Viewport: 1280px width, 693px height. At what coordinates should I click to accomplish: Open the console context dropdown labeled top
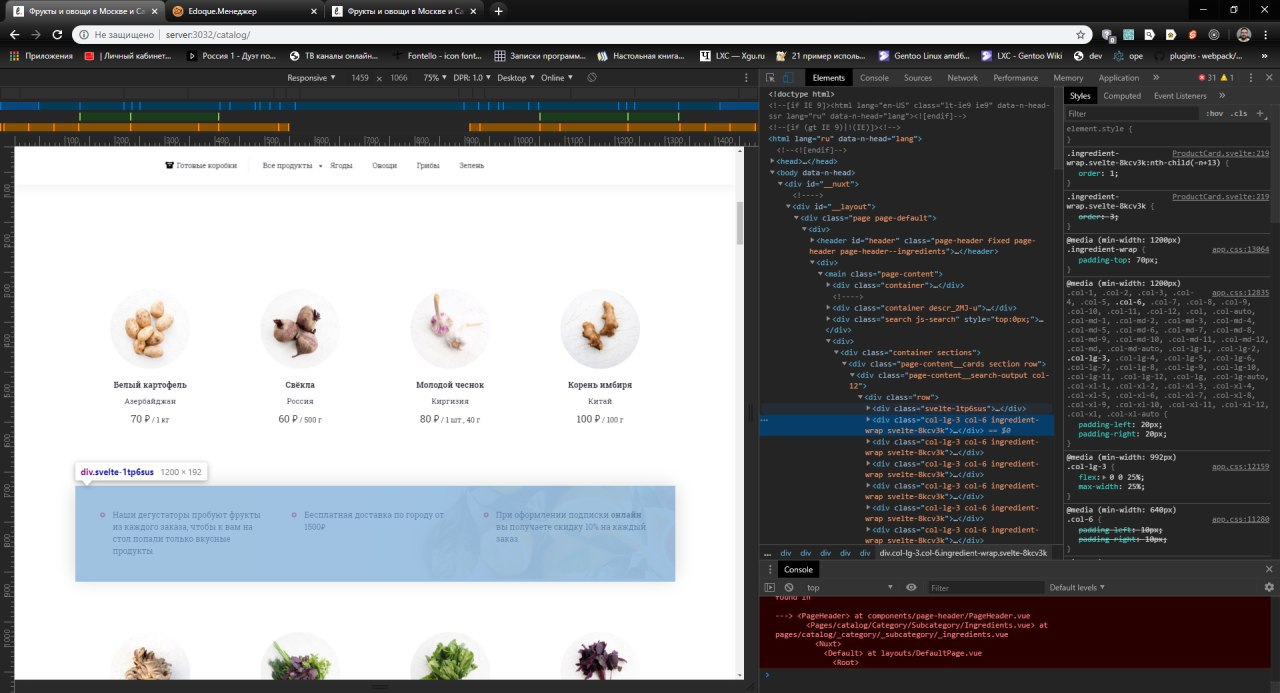click(850, 588)
